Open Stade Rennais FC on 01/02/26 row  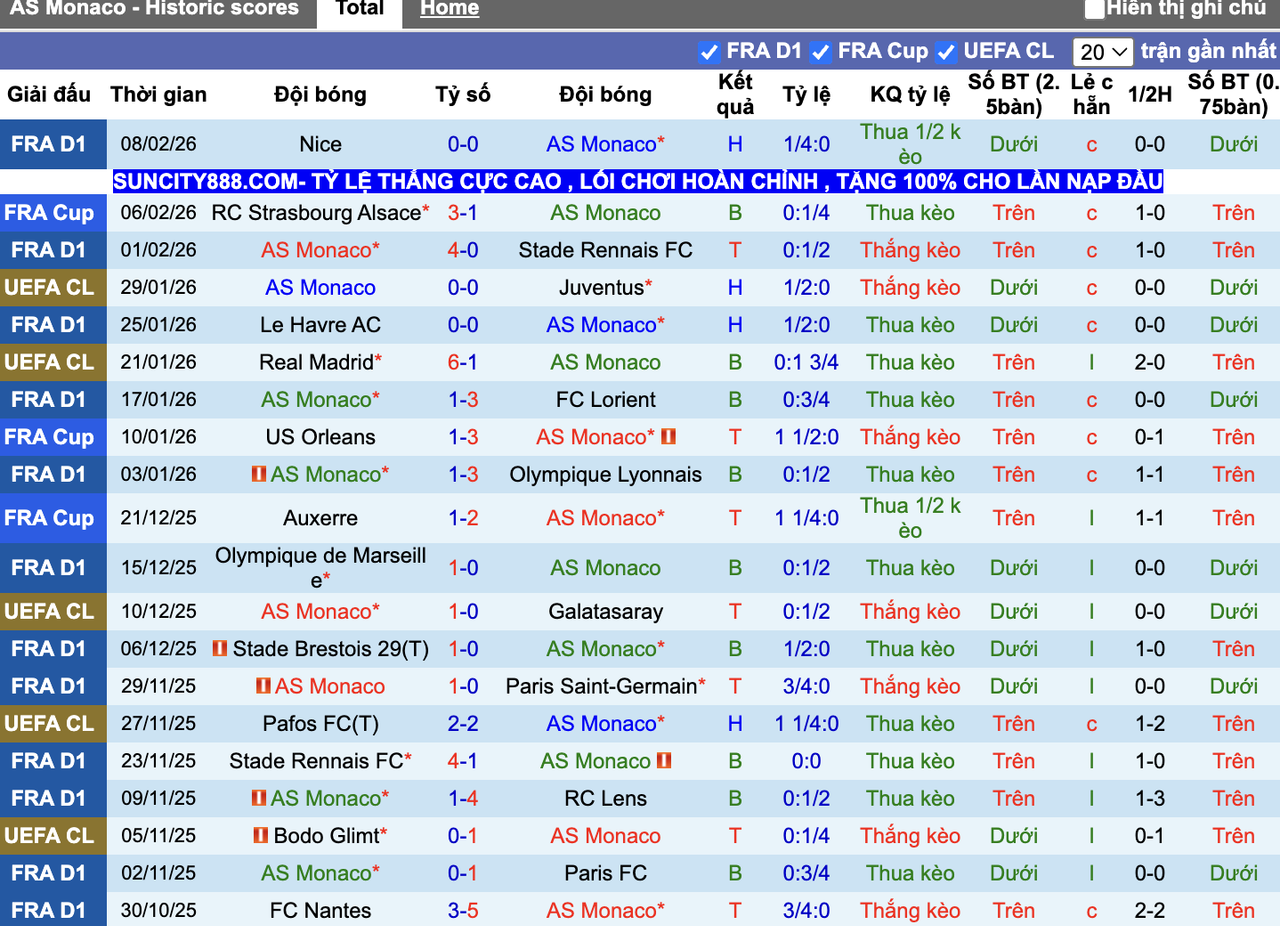(605, 250)
